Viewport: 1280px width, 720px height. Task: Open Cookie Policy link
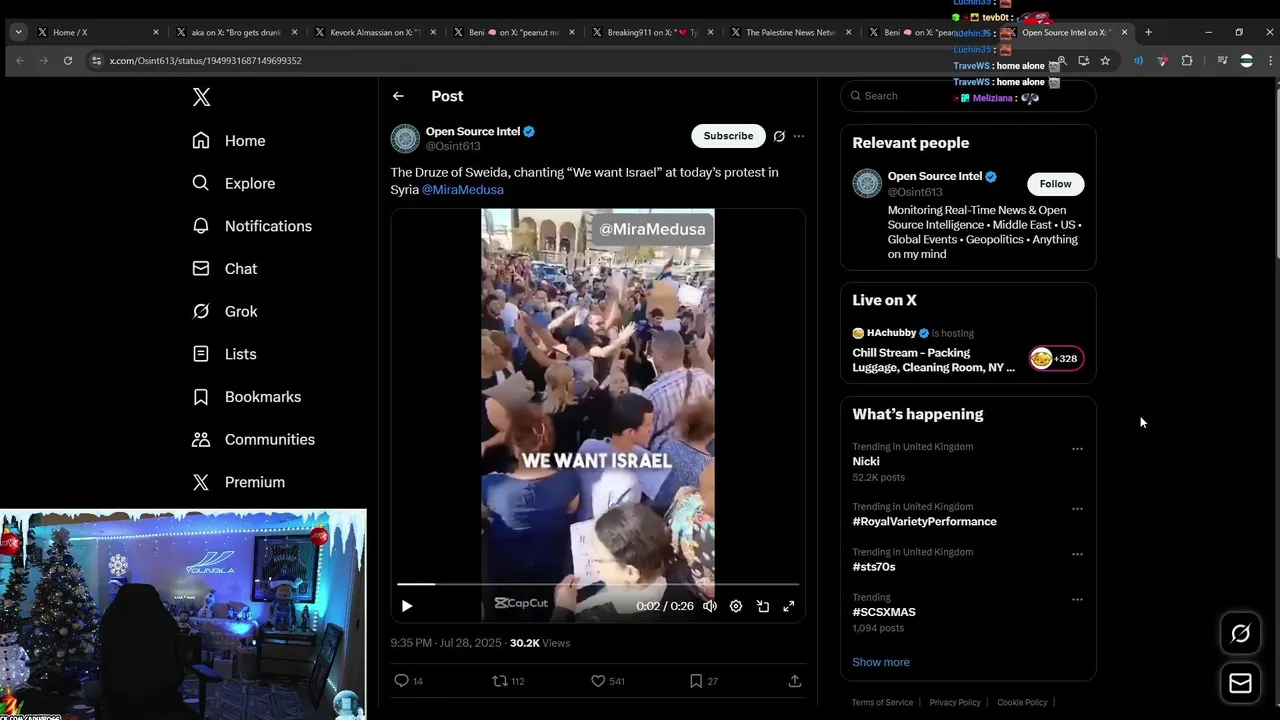pos(1022,702)
